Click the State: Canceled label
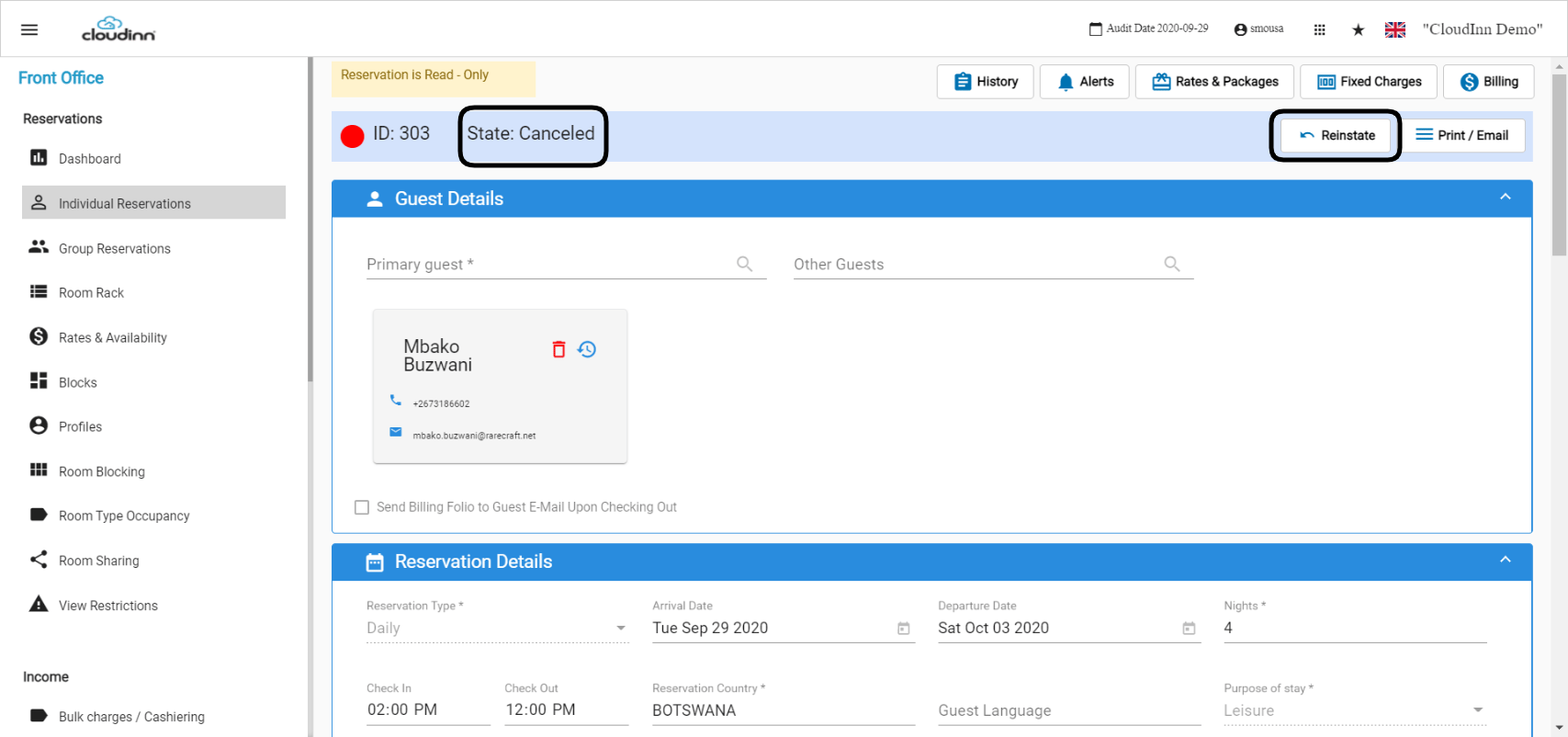Image resolution: width=1568 pixels, height=737 pixels. click(x=531, y=133)
